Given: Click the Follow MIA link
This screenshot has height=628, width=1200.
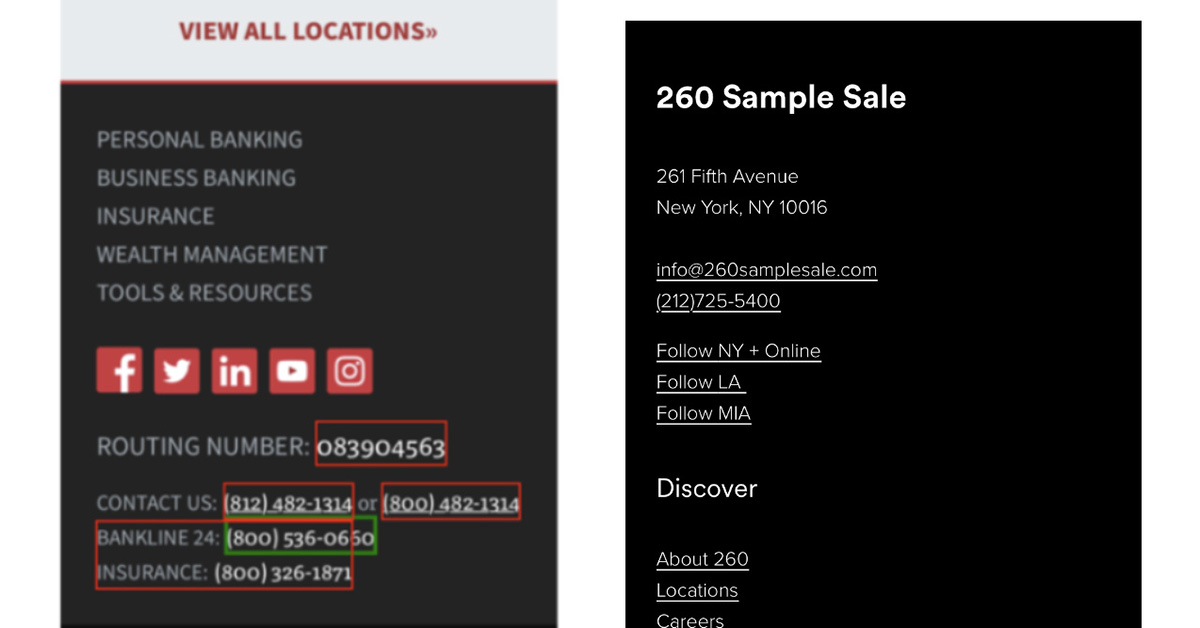Looking at the screenshot, I should point(703,413).
